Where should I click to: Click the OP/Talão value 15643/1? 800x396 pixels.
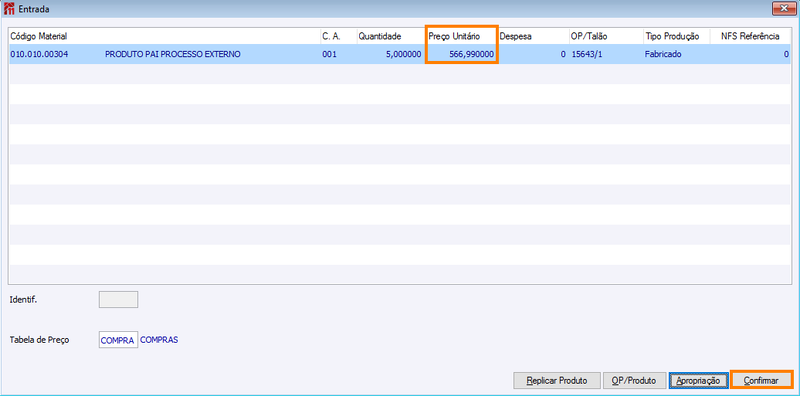point(587,54)
